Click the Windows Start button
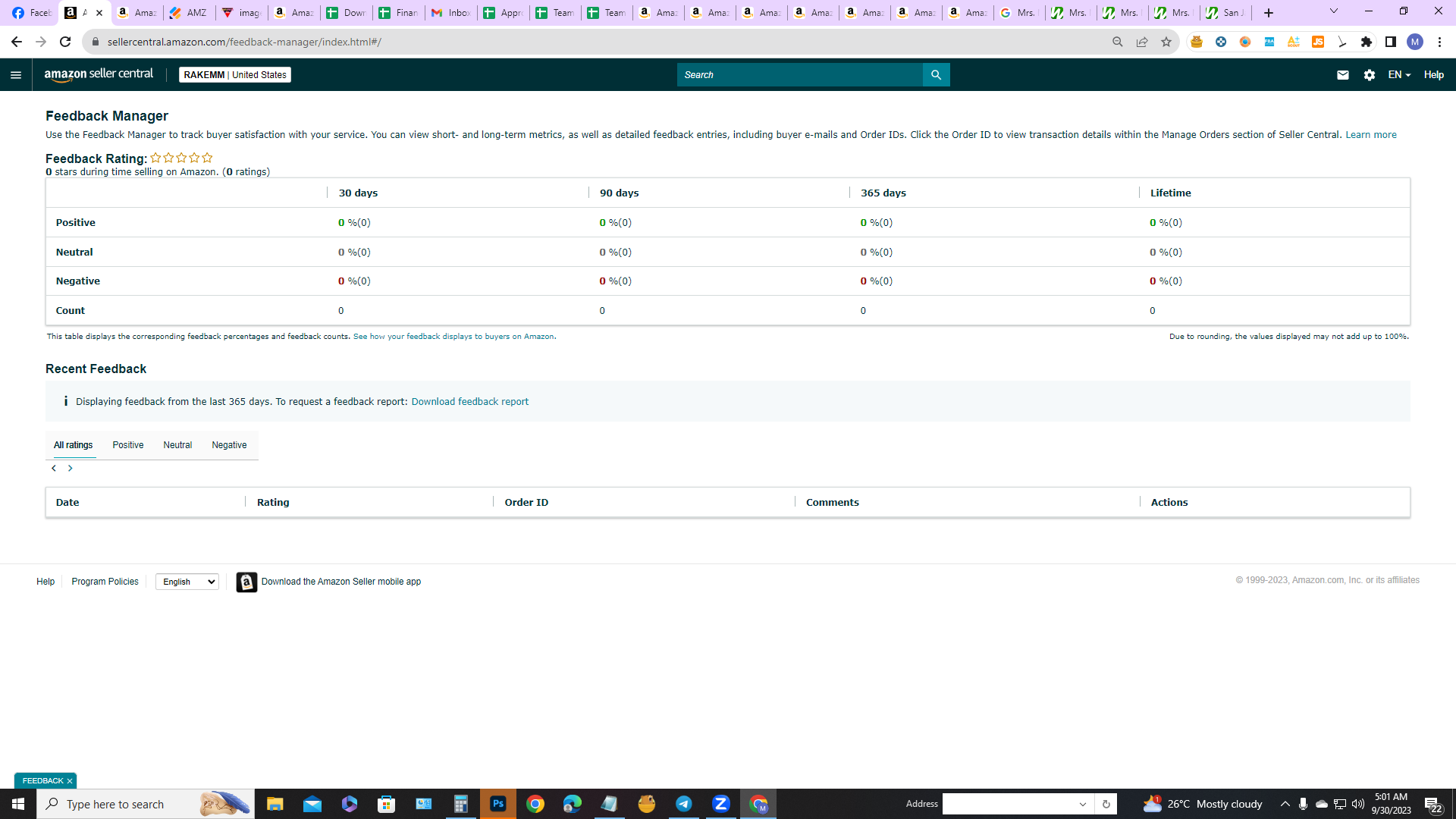The width and height of the screenshot is (1456, 819). (x=18, y=804)
